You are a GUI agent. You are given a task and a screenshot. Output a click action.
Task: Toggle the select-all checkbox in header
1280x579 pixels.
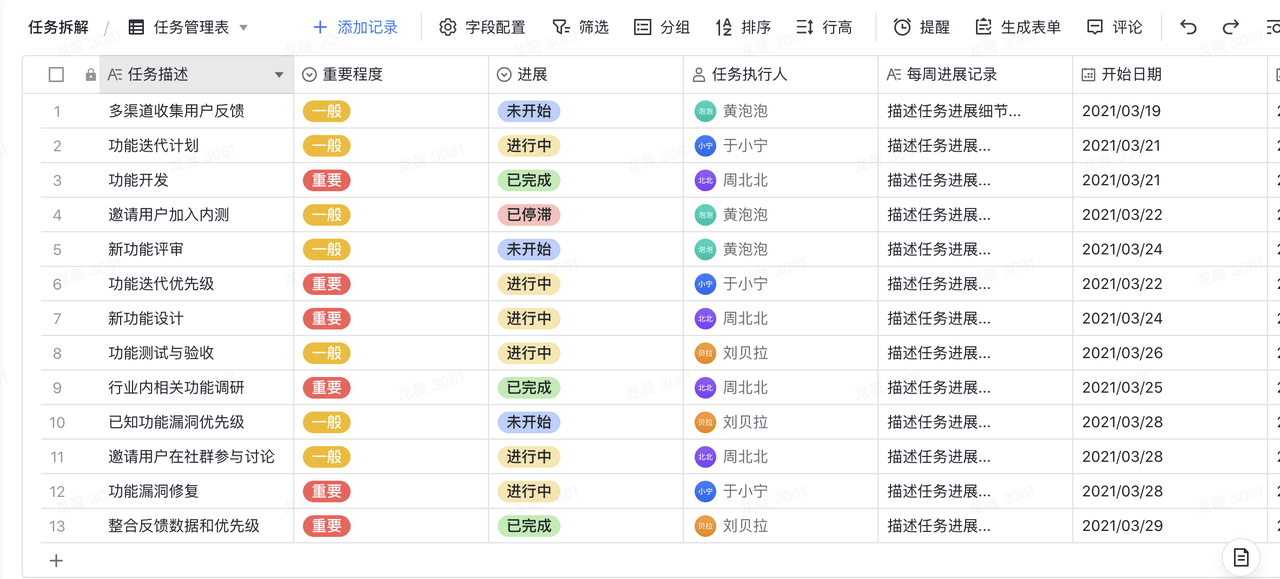coord(56,75)
